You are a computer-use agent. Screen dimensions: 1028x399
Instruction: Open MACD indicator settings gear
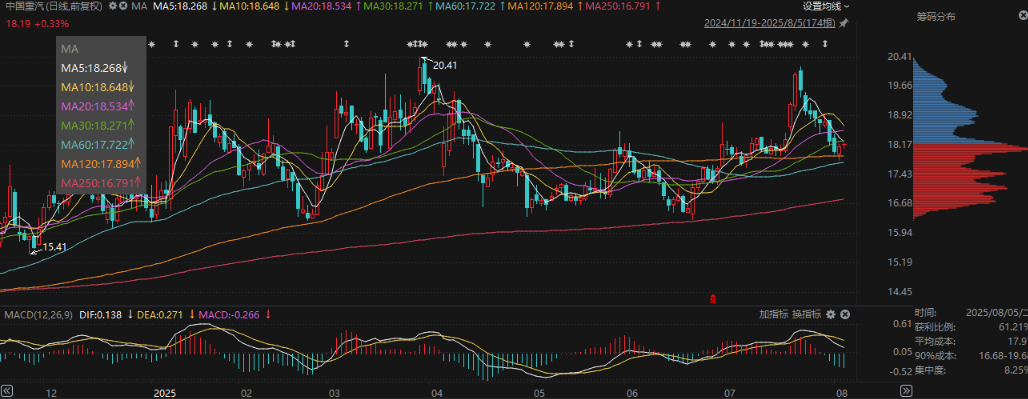click(x=831, y=314)
